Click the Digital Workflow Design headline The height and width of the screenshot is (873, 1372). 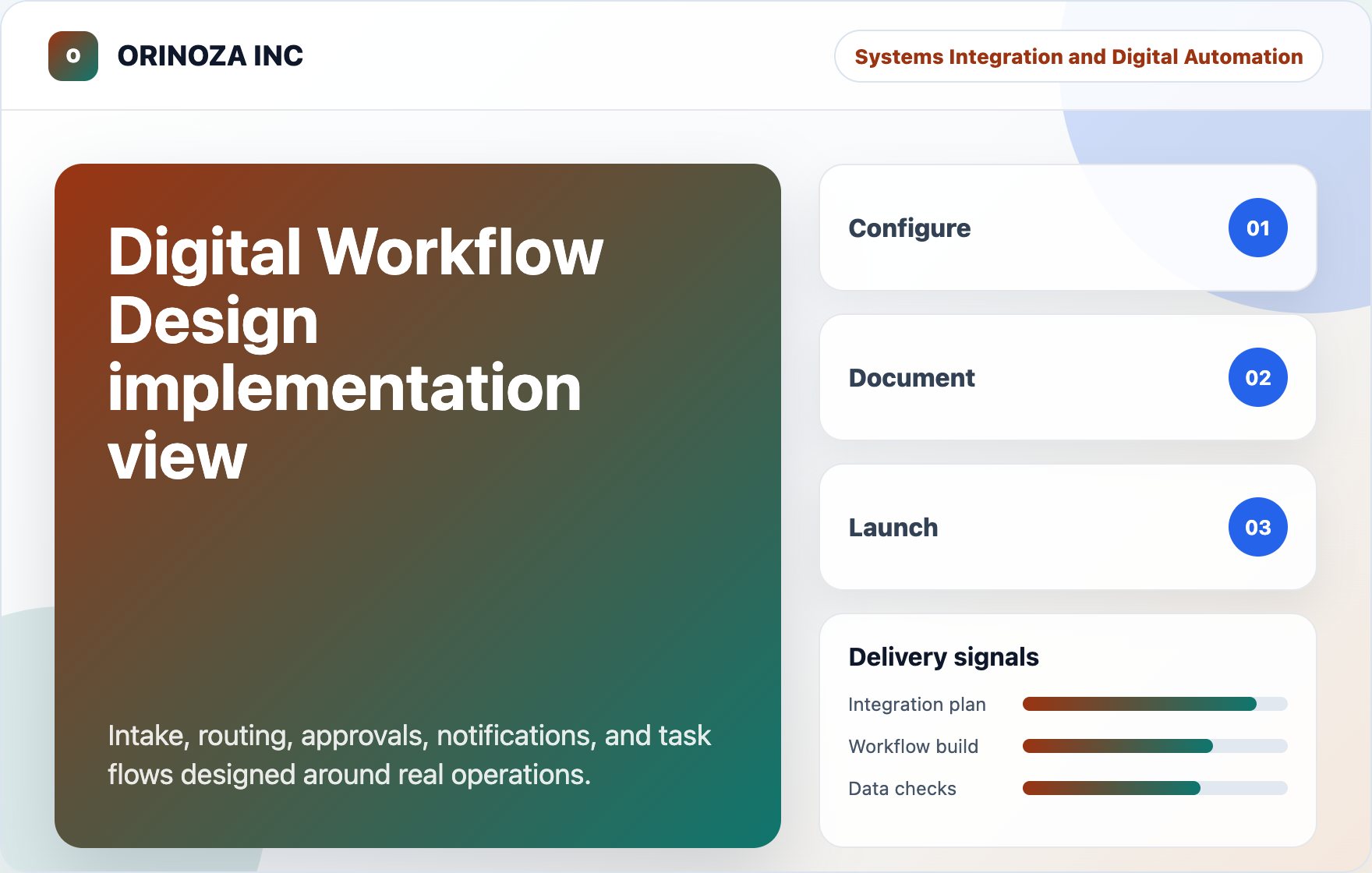tap(355, 354)
